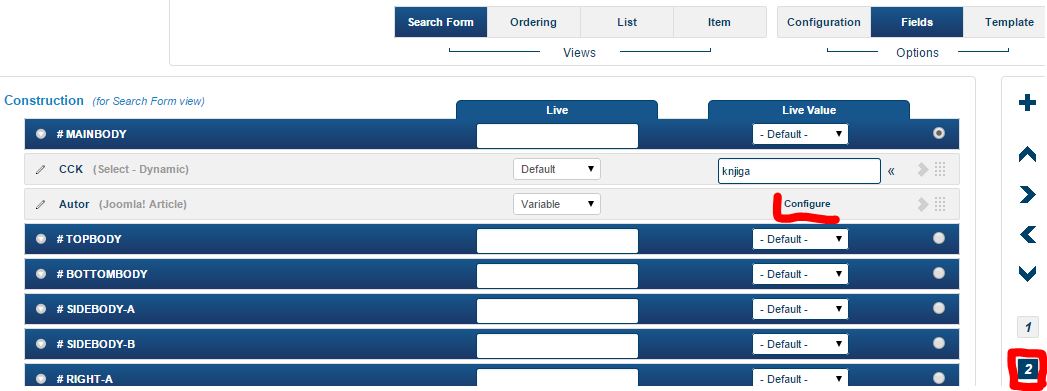Switch to Search Form view tab

click(441, 22)
